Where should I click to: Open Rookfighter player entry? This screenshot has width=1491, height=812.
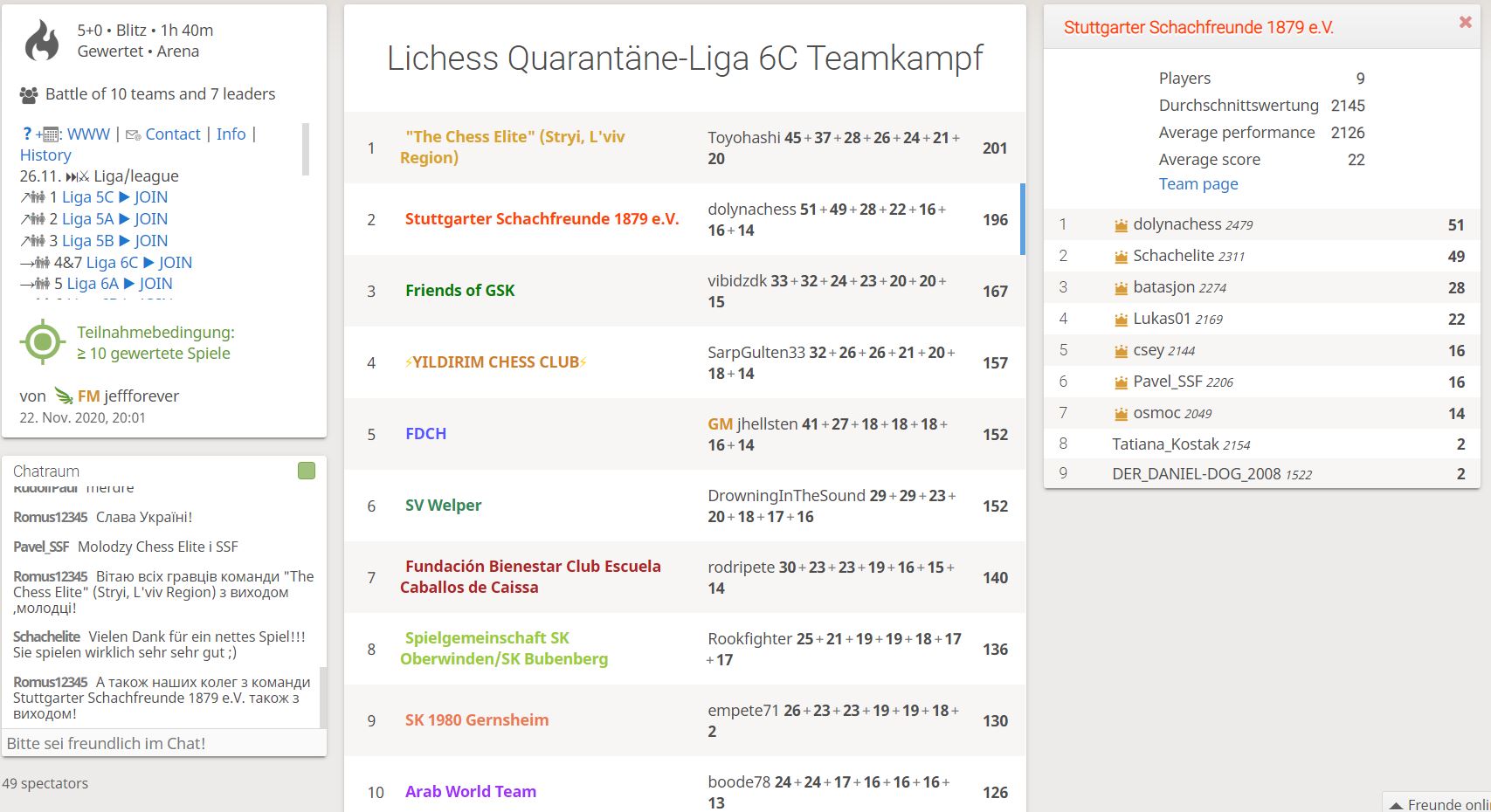pos(749,639)
